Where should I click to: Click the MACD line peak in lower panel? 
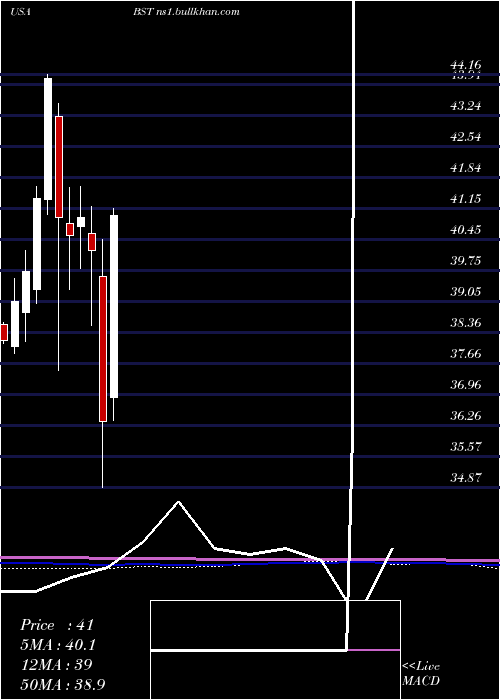point(179,502)
